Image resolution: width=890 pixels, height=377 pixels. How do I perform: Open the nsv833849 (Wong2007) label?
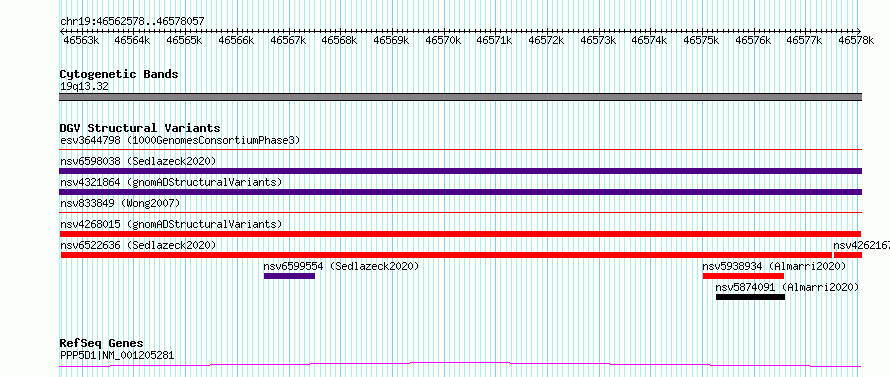click(x=120, y=203)
